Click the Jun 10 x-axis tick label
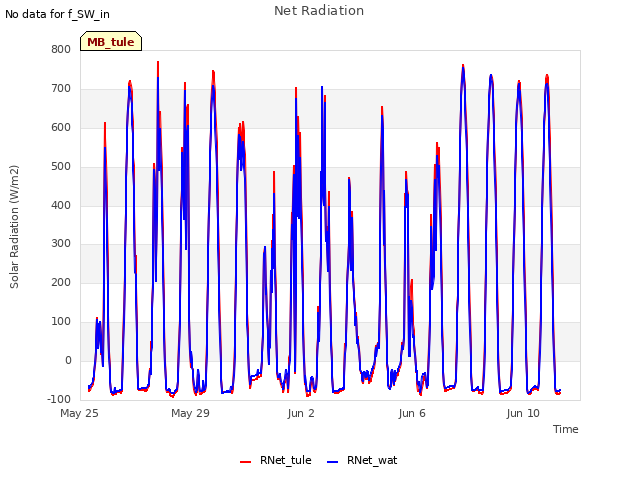Viewport: 640px width, 480px height. point(523,413)
